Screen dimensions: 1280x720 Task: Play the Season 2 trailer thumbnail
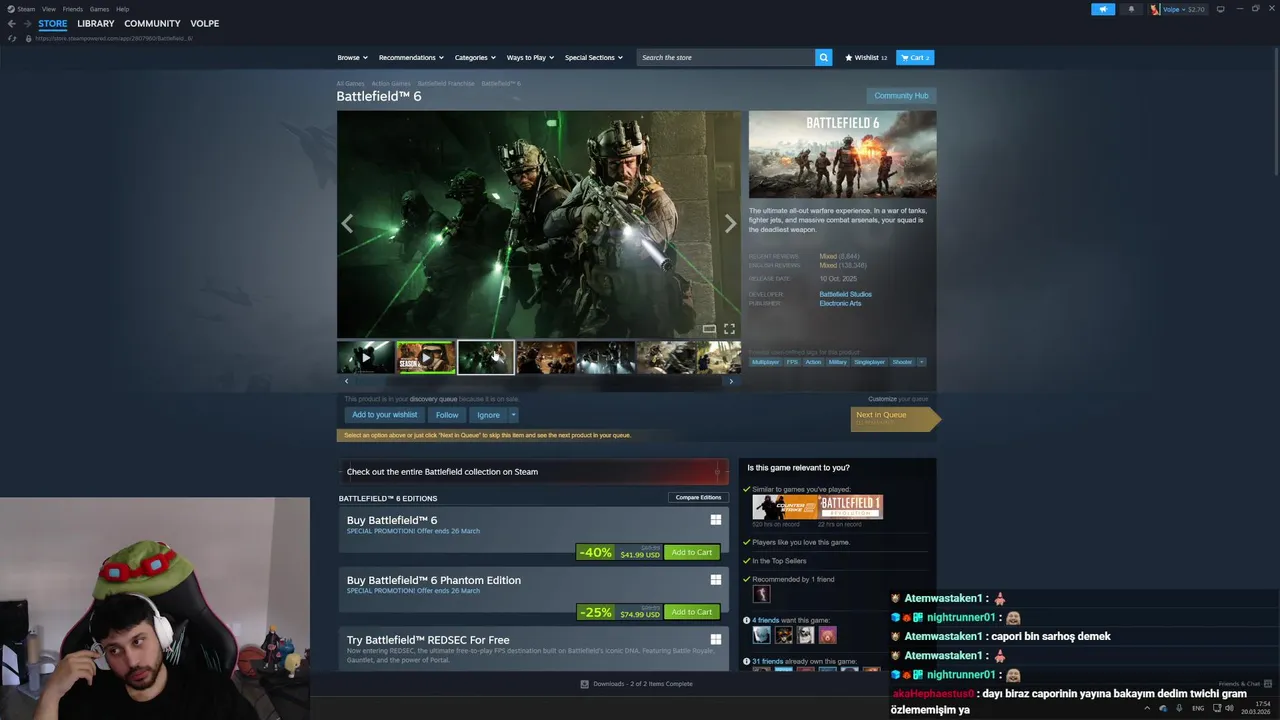pos(425,357)
